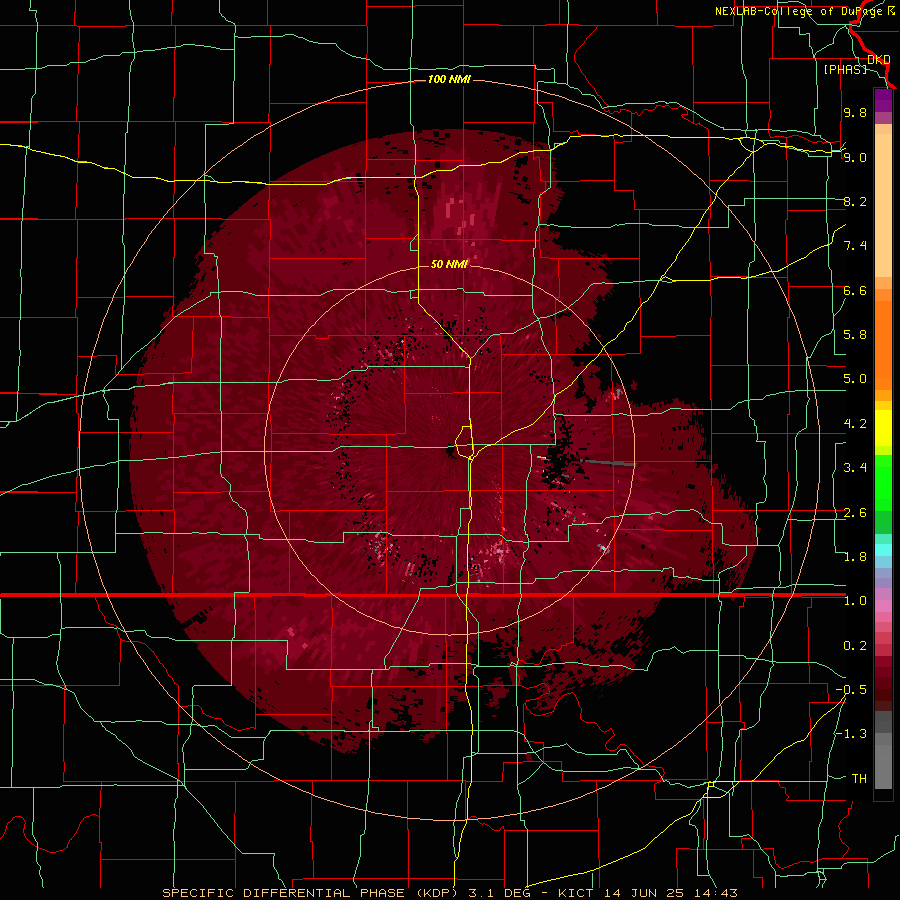This screenshot has width=900, height=900.
Task: Select the 9.0 value on the scale
Action: point(855,157)
